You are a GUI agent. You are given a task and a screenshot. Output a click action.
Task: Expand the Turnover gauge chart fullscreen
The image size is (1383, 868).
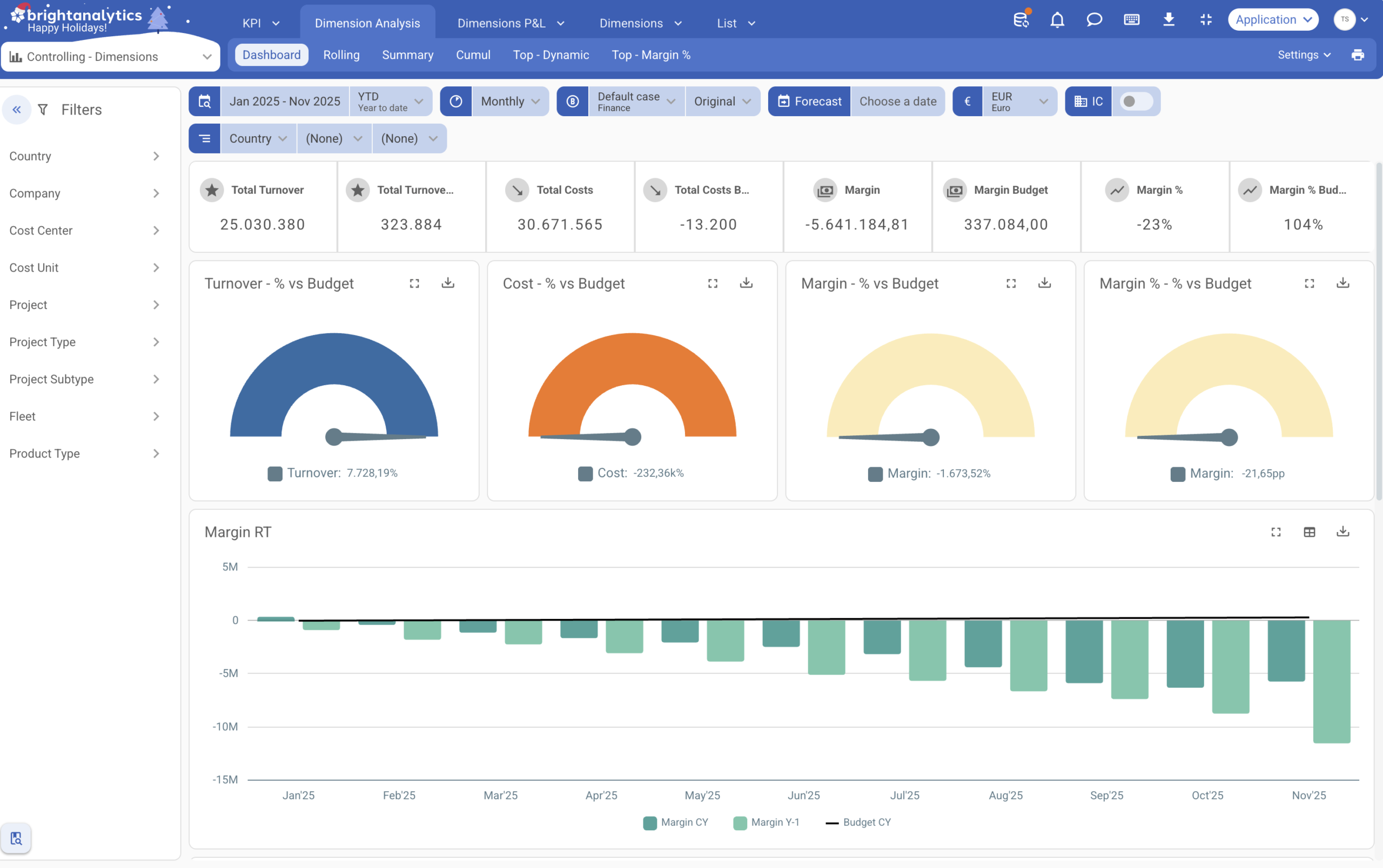click(414, 284)
